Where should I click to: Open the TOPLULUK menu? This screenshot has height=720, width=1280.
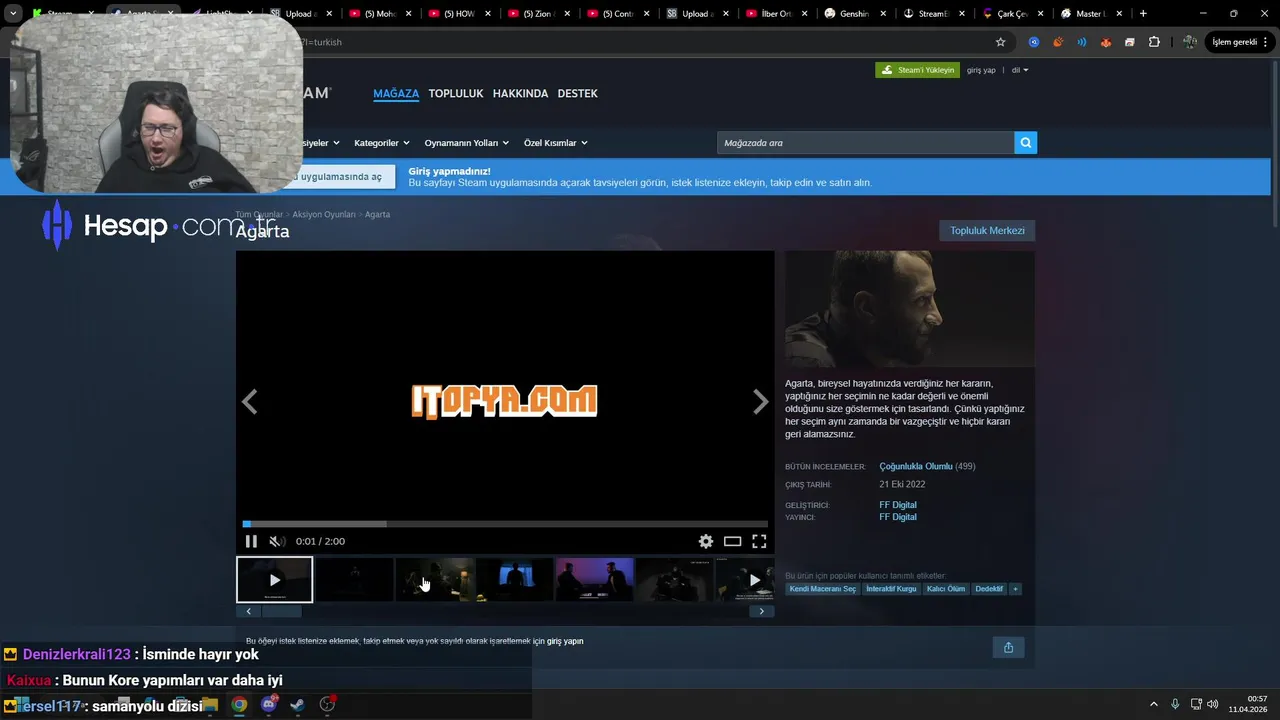[456, 93]
